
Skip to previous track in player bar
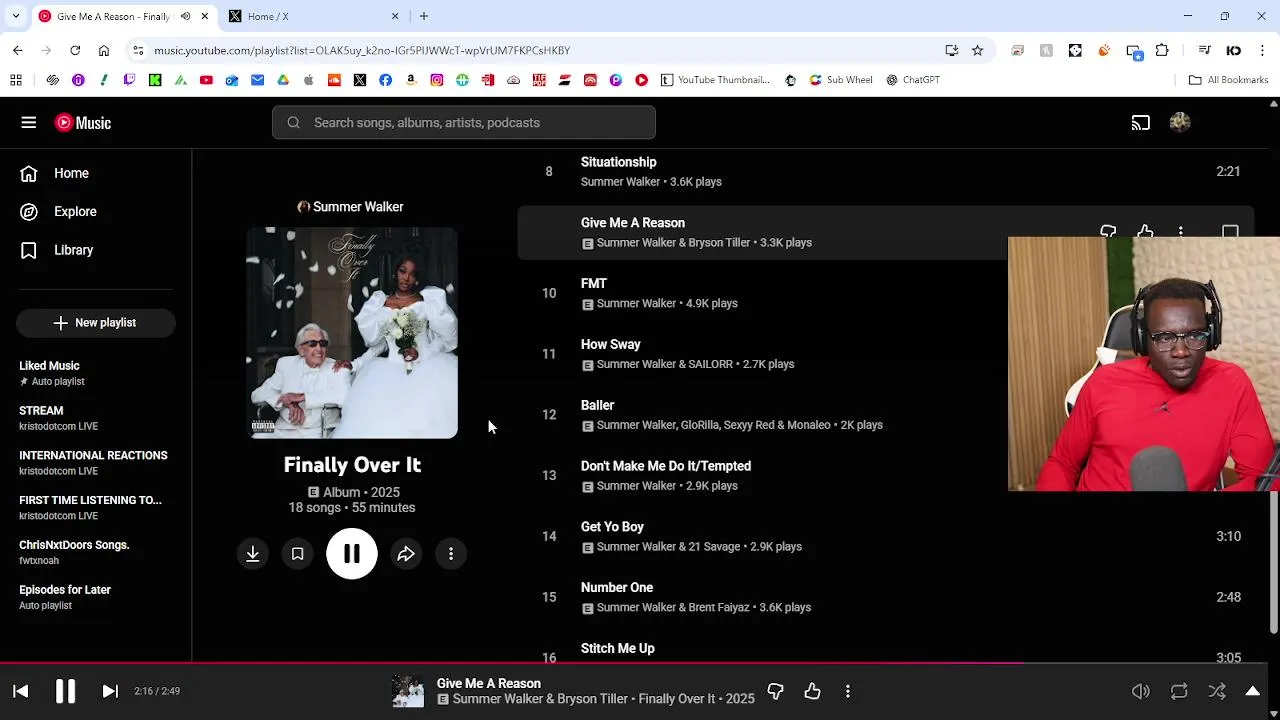point(20,691)
